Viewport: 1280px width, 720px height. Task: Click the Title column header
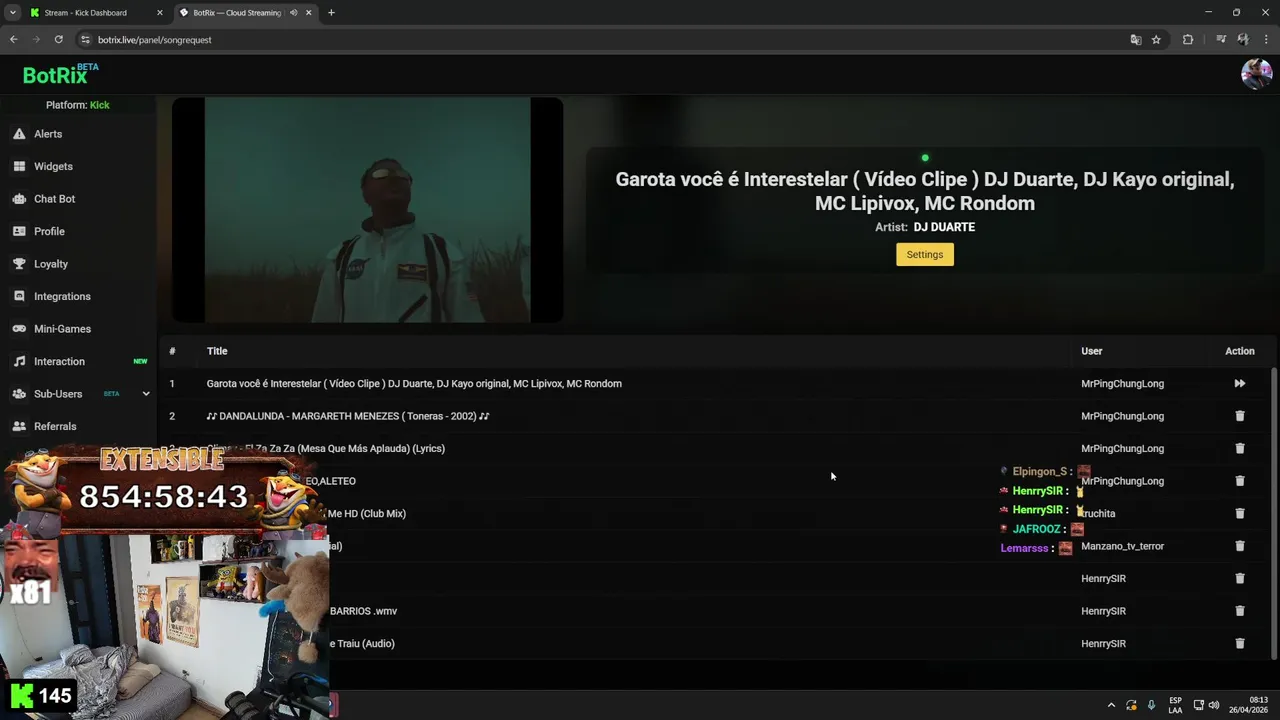217,351
